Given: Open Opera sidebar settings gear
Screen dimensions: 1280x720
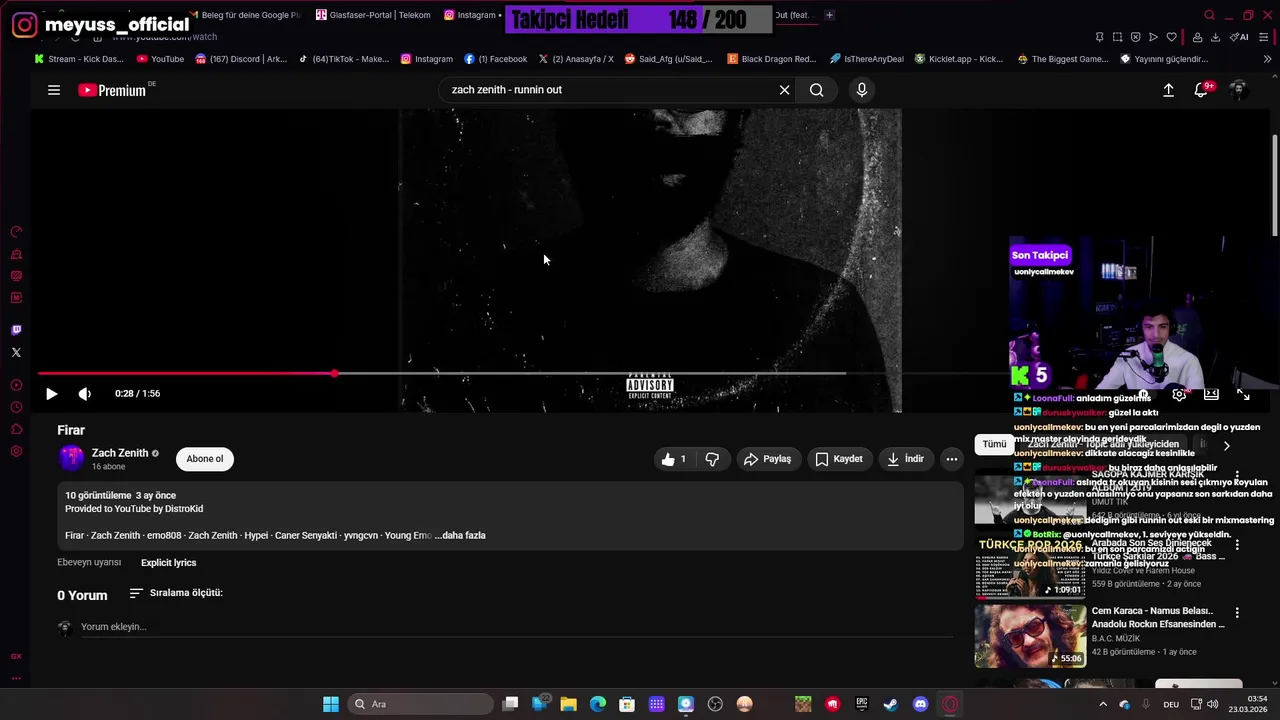Looking at the screenshot, I should click(x=16, y=451).
